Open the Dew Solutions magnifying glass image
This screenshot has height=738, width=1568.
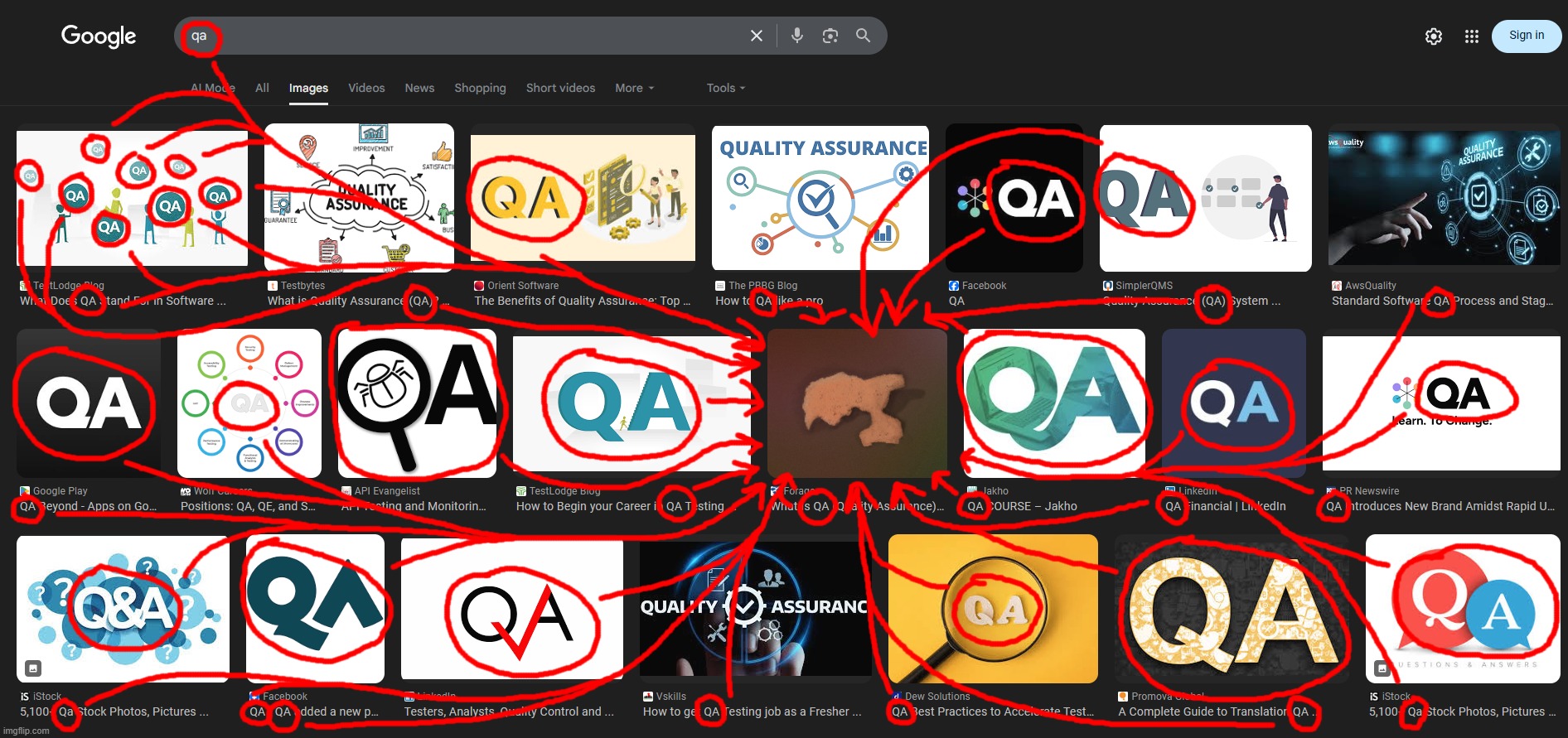993,609
